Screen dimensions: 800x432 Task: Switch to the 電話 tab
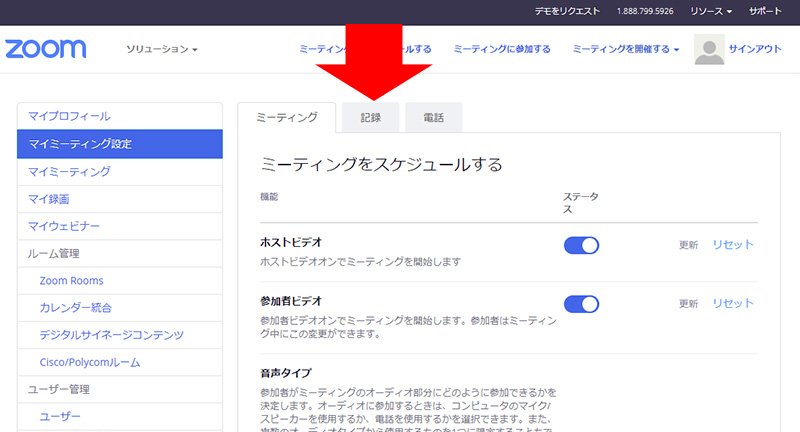pos(434,118)
